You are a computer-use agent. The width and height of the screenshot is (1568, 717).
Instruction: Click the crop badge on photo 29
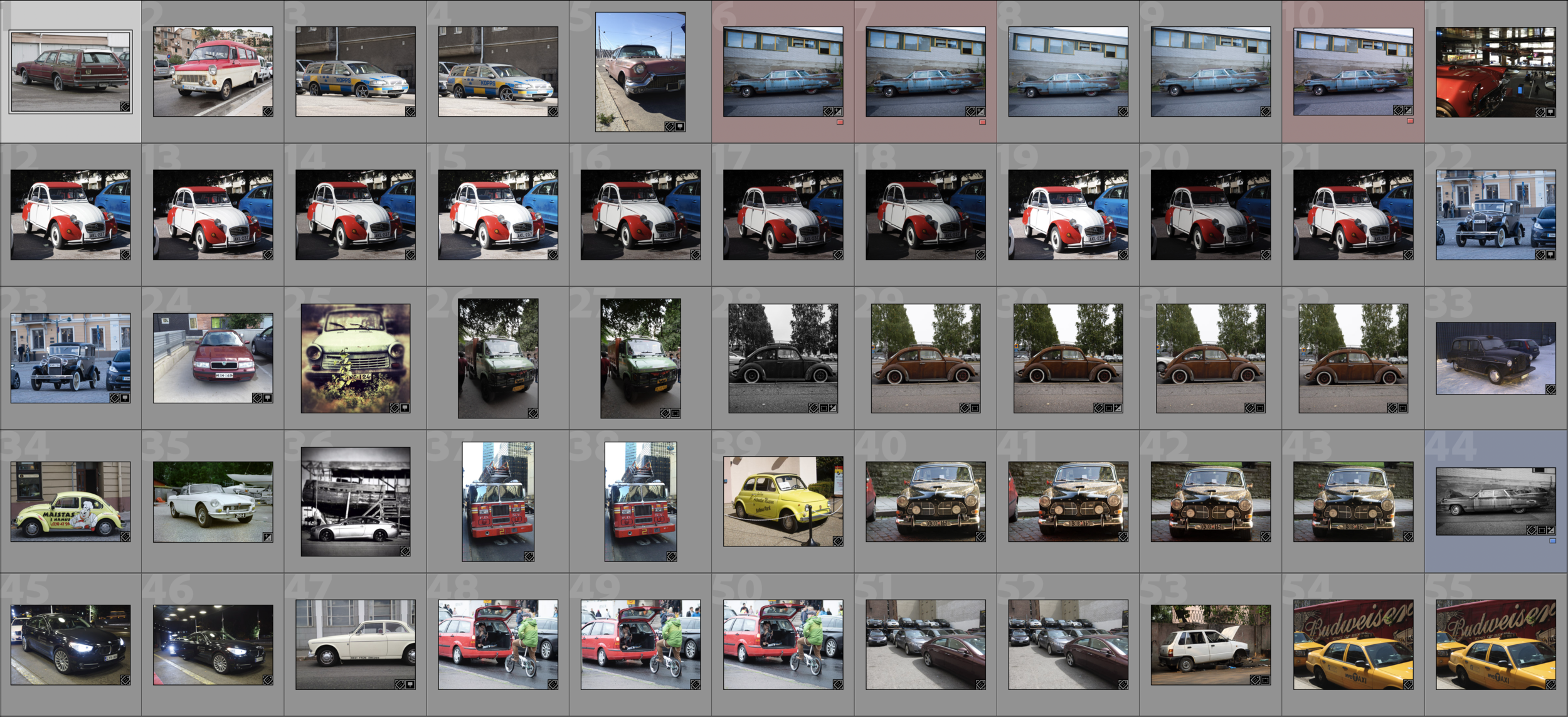(975, 408)
